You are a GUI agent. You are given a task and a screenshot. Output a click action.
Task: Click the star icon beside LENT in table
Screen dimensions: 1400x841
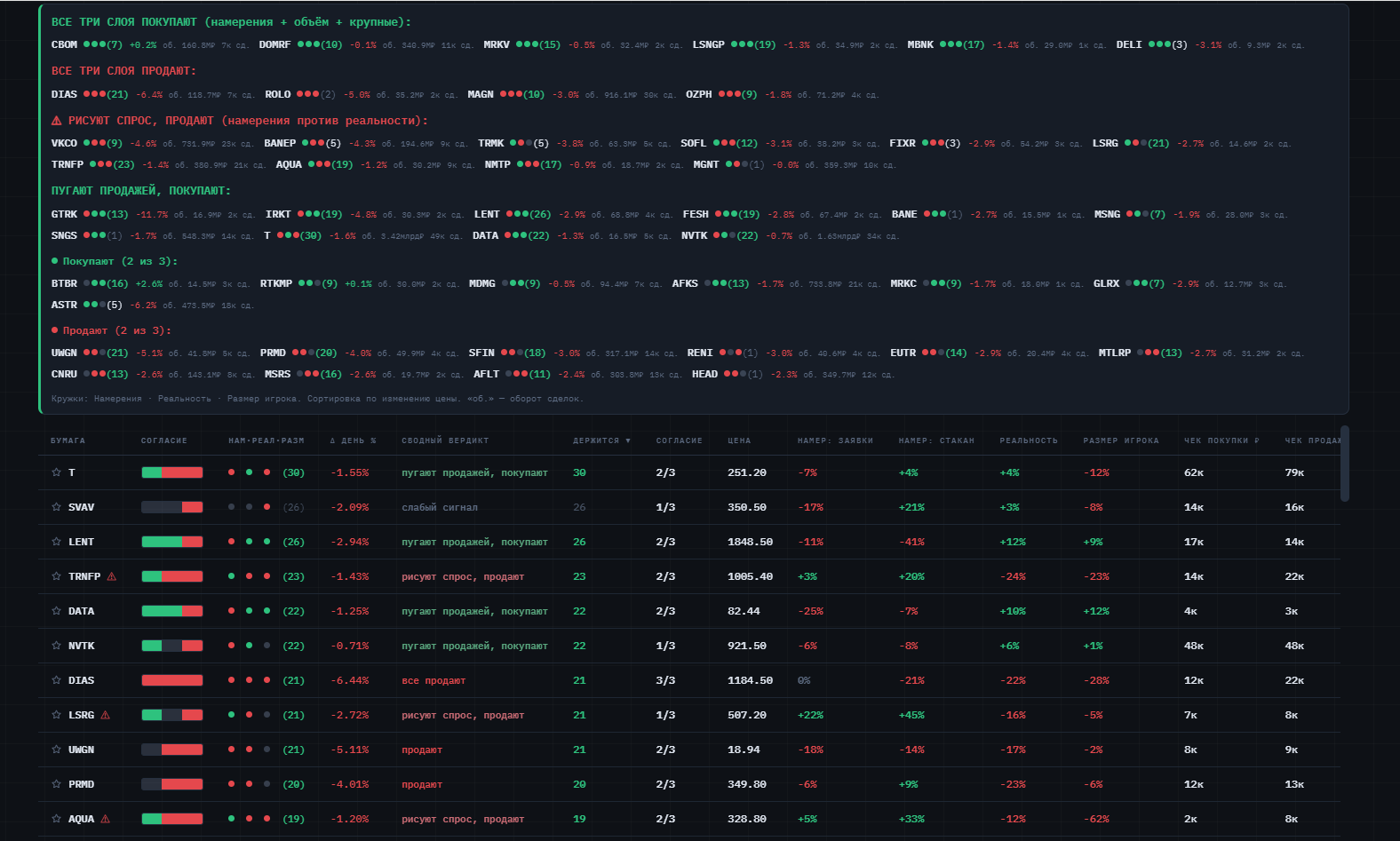[56, 542]
